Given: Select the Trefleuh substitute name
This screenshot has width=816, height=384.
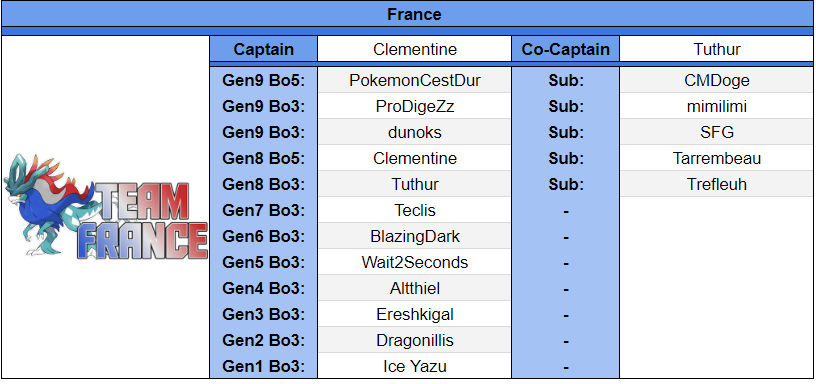Looking at the screenshot, I should click(x=717, y=184).
